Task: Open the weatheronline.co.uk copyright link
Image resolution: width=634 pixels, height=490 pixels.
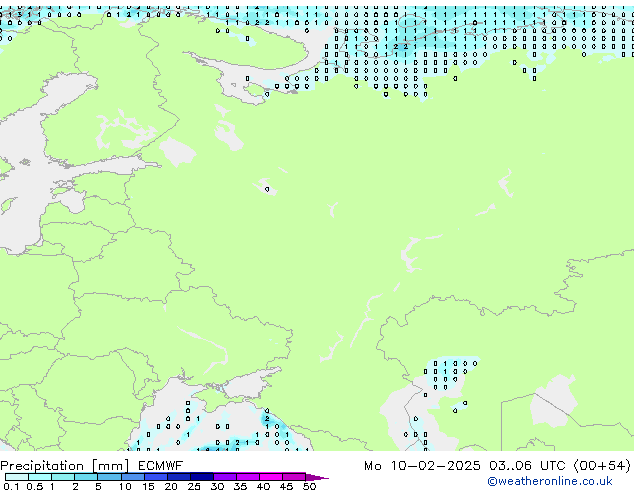Action: click(x=549, y=481)
